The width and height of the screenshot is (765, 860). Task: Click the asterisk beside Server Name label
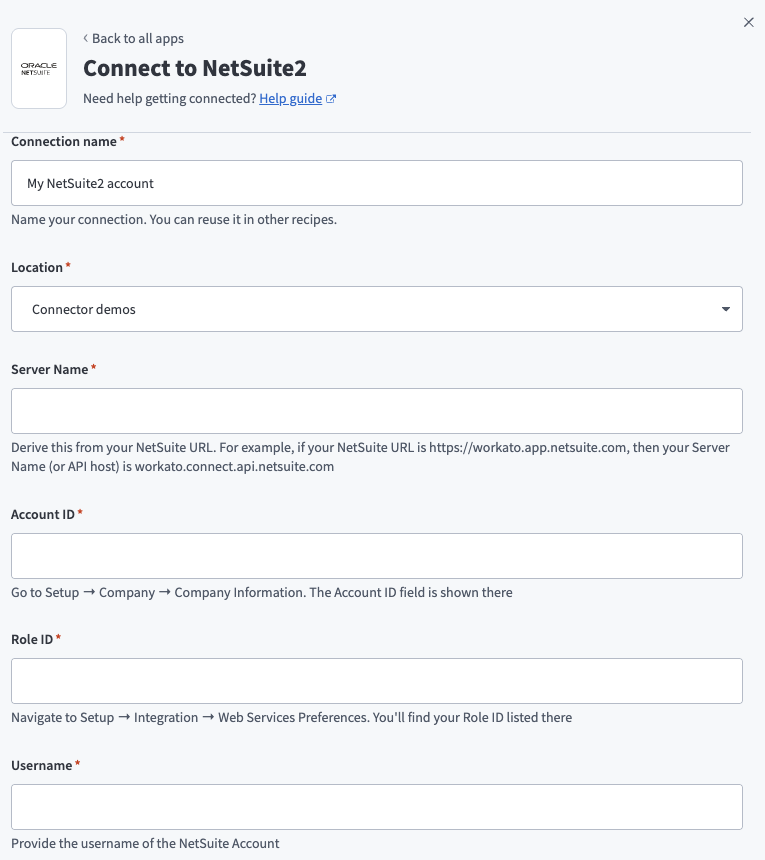point(93,365)
